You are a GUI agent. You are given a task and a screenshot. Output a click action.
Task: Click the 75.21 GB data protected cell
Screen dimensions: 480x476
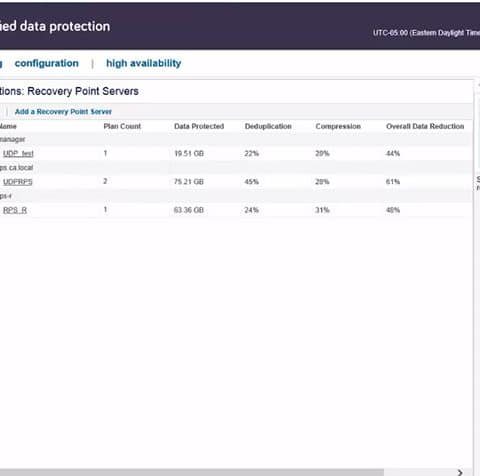189,182
